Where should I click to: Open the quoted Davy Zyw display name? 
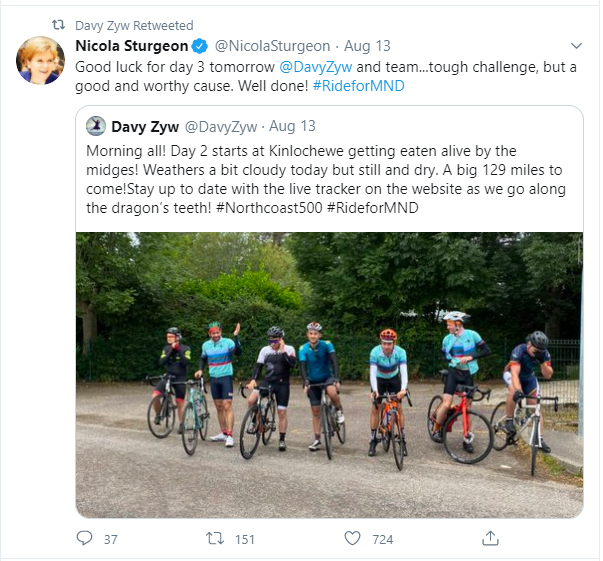coord(144,126)
